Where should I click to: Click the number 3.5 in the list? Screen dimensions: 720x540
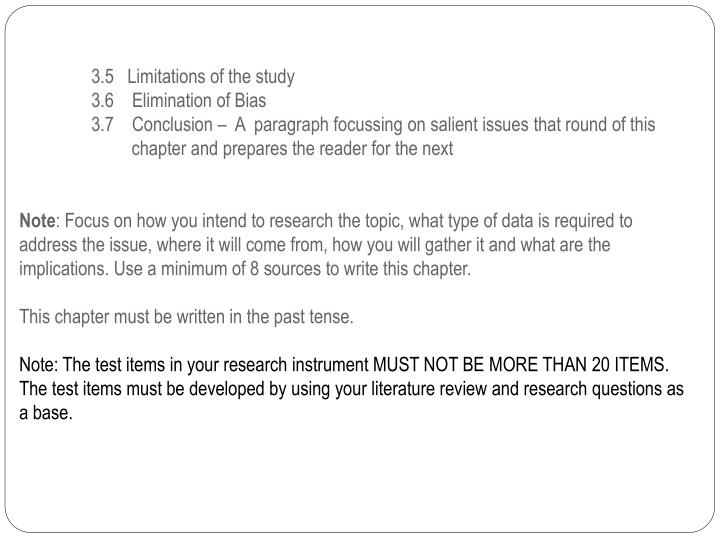(102, 77)
